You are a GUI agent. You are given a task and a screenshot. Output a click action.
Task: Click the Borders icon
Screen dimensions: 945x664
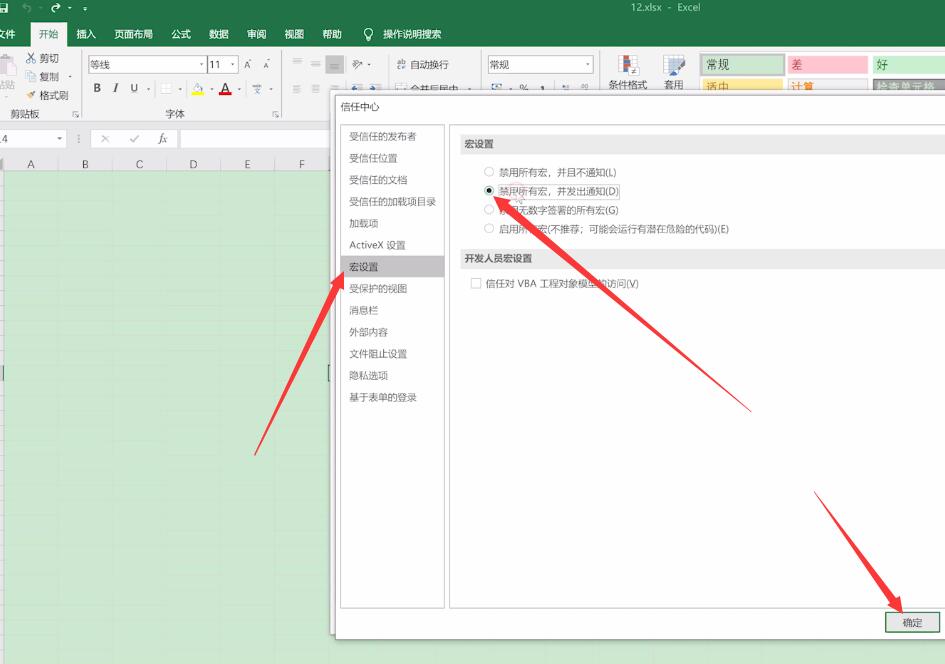point(166,89)
